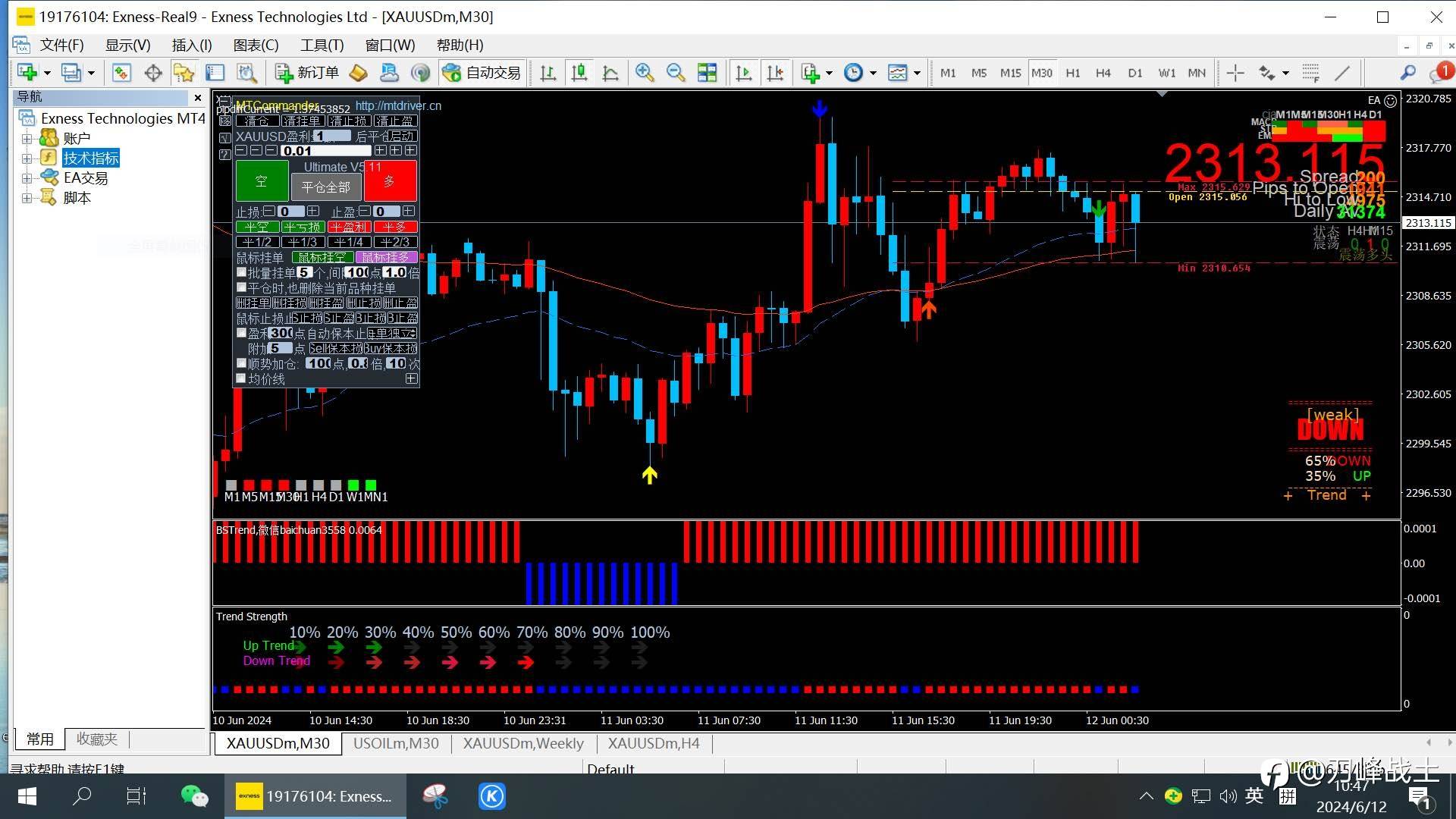Image resolution: width=1456 pixels, height=819 pixels.
Task: Click the zoom out magnifier icon
Action: coord(675,73)
